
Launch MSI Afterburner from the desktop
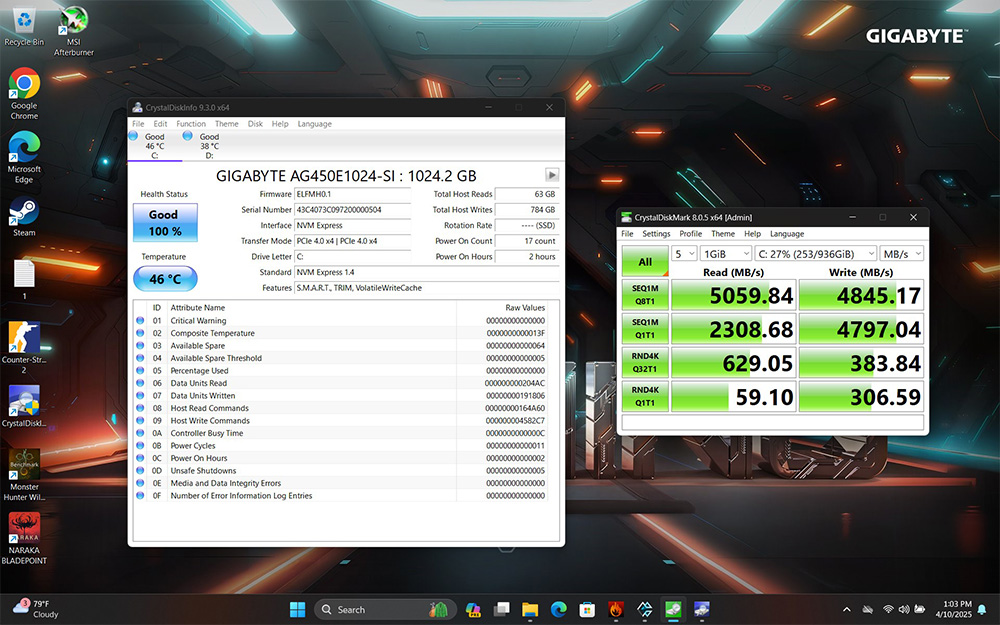point(73,31)
